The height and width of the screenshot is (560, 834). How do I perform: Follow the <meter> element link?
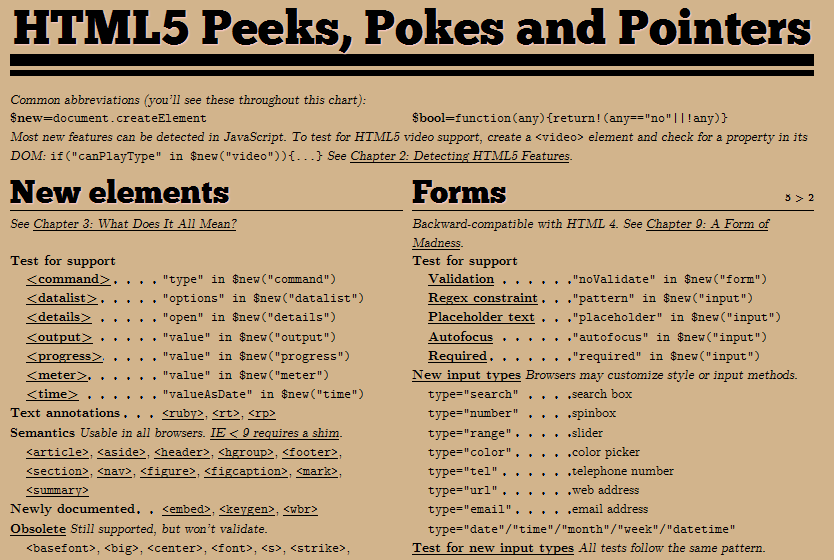click(57, 375)
